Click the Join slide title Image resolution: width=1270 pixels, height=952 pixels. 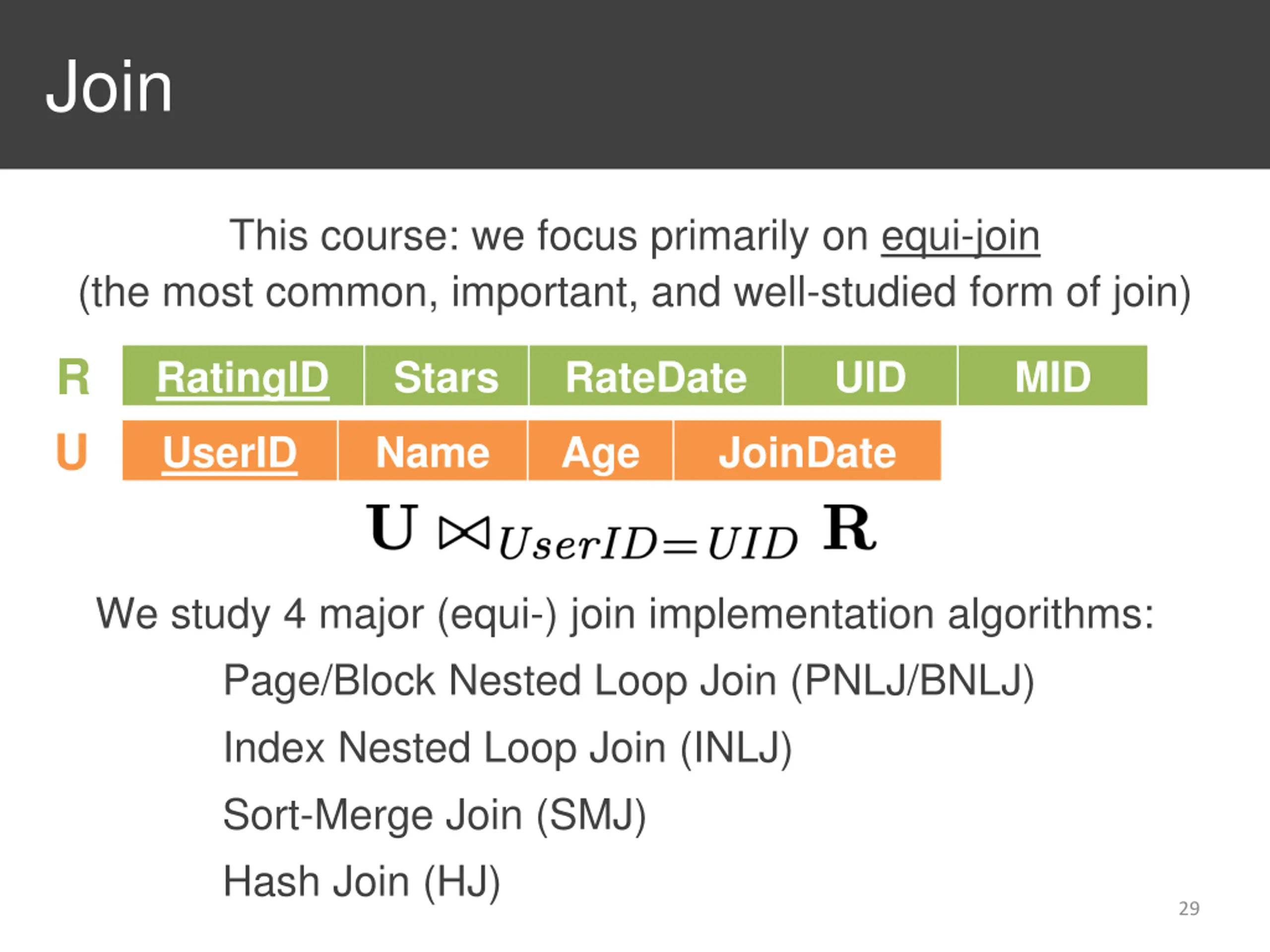109,87
